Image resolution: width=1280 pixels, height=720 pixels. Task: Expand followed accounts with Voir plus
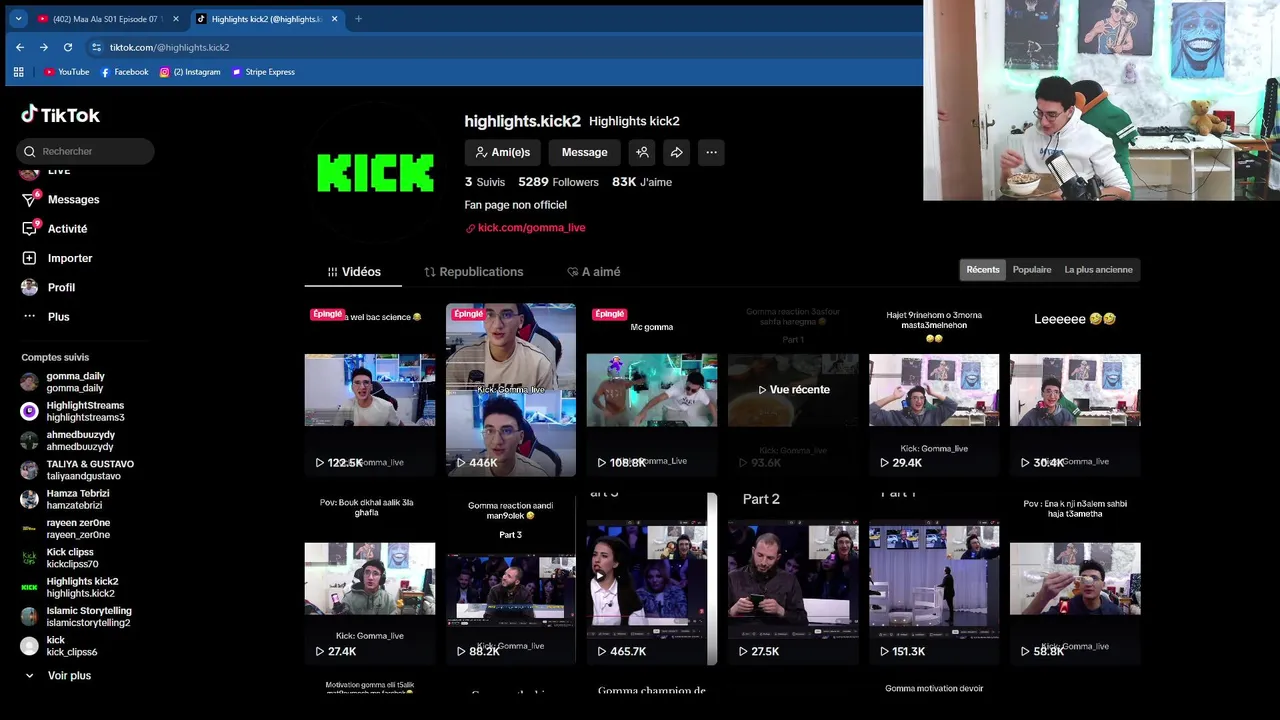click(58, 676)
